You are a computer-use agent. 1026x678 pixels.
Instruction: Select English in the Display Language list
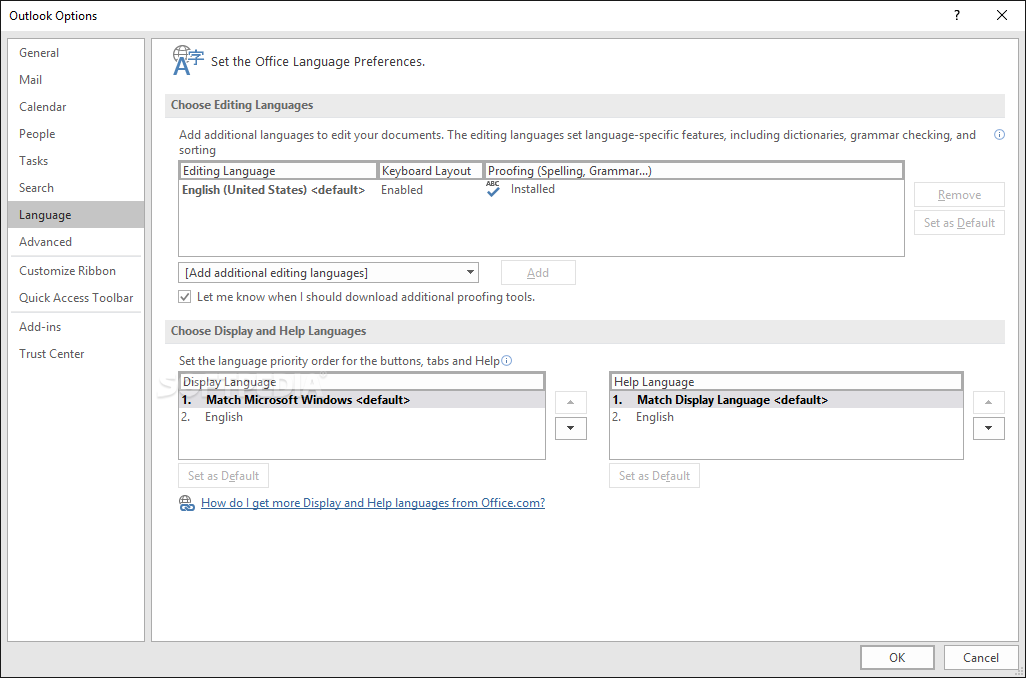pos(224,417)
